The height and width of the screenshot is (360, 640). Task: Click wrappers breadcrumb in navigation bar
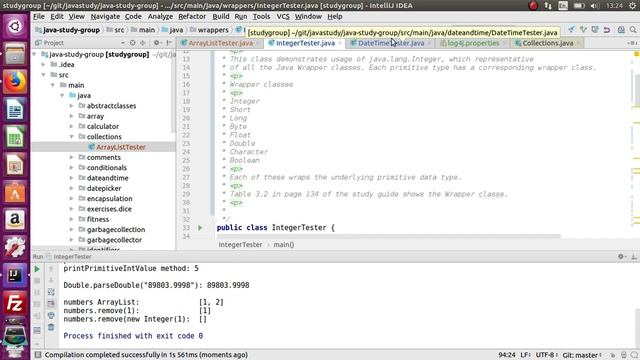coord(213,30)
